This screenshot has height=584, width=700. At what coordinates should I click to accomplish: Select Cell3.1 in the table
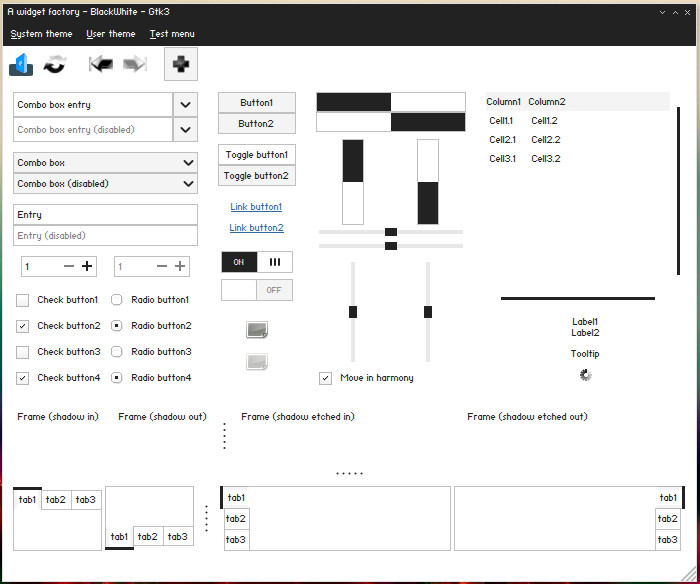pyautogui.click(x=502, y=159)
